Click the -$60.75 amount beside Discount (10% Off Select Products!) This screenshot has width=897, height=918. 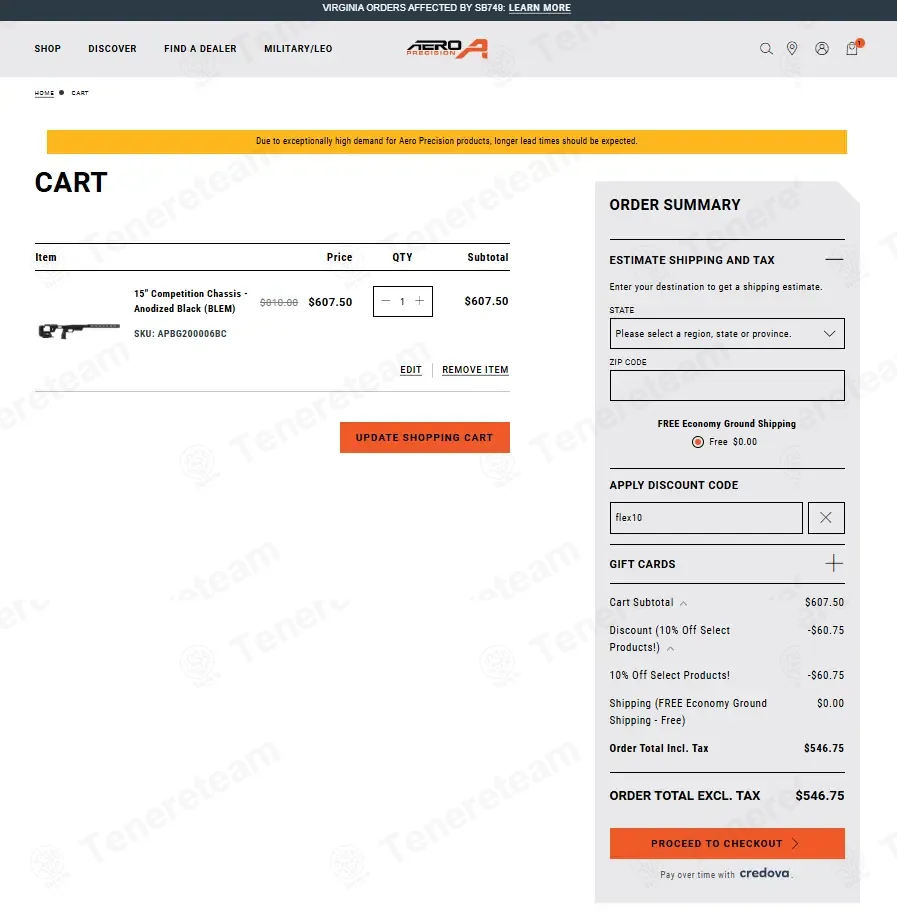pos(826,631)
